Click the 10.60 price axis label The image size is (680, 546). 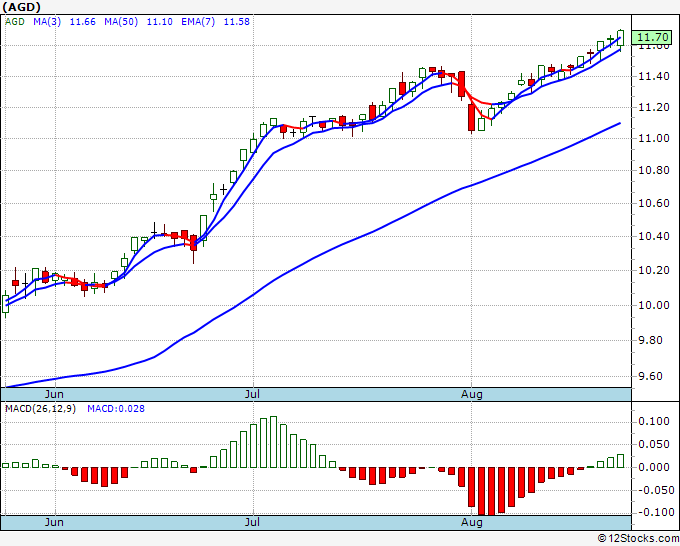(654, 203)
